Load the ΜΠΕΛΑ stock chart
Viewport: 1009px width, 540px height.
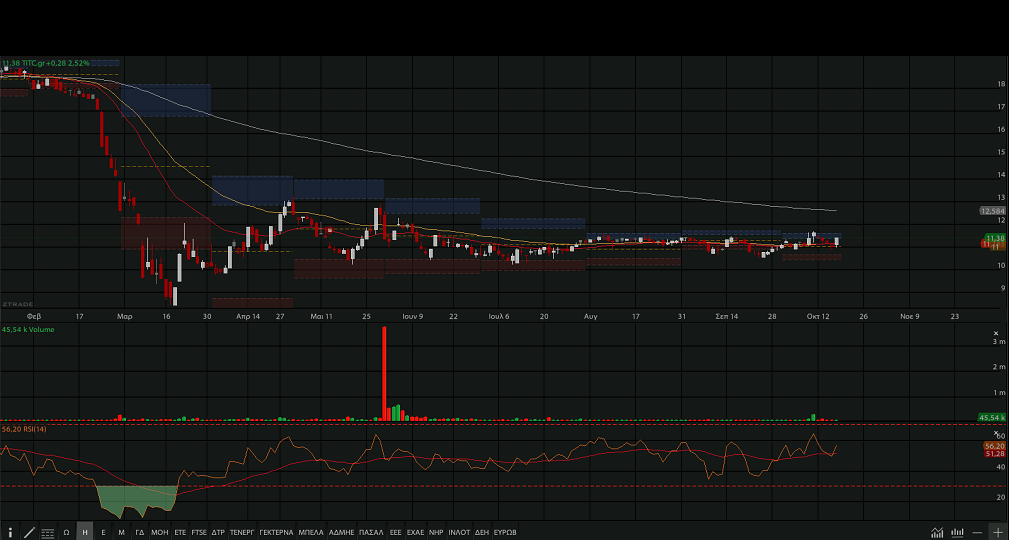point(311,532)
